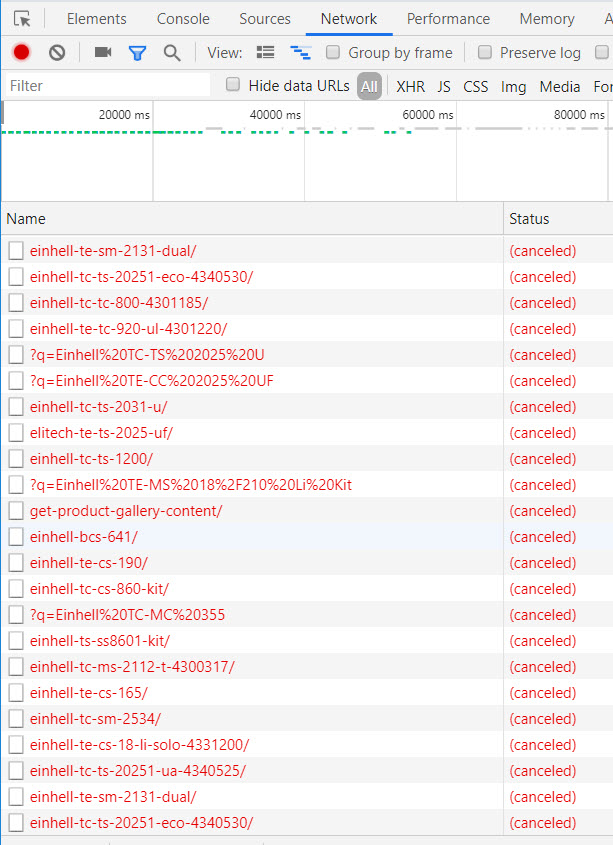Image resolution: width=613 pixels, height=845 pixels.
Task: Select the All filter type
Action: point(369,86)
